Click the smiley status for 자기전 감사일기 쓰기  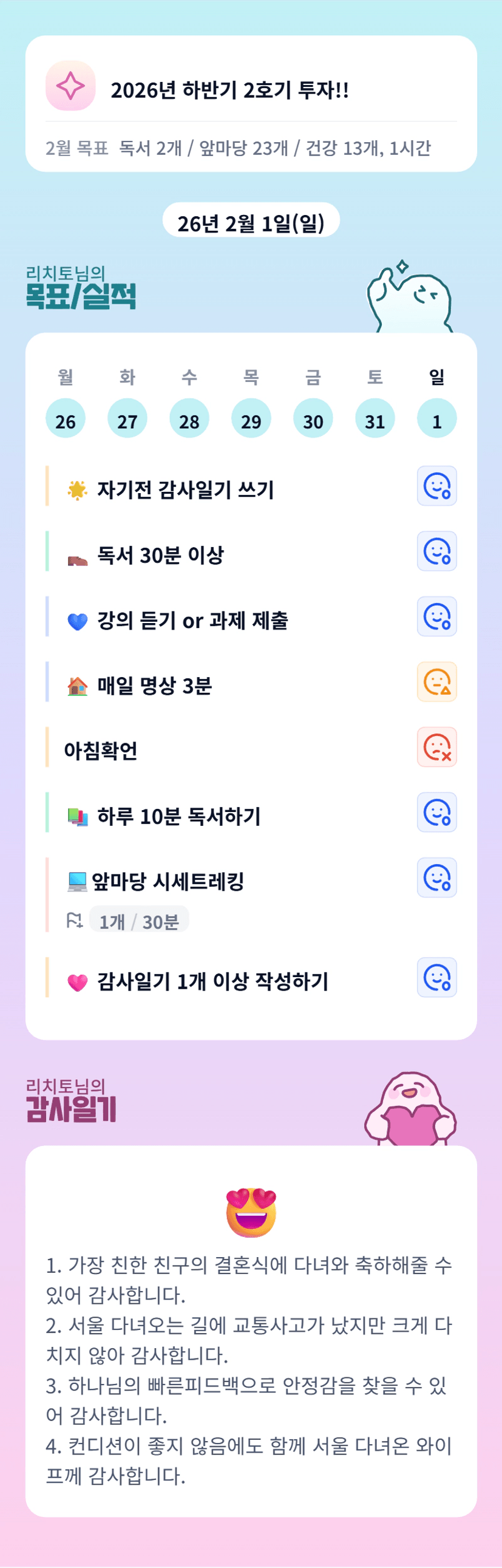pyautogui.click(x=436, y=486)
